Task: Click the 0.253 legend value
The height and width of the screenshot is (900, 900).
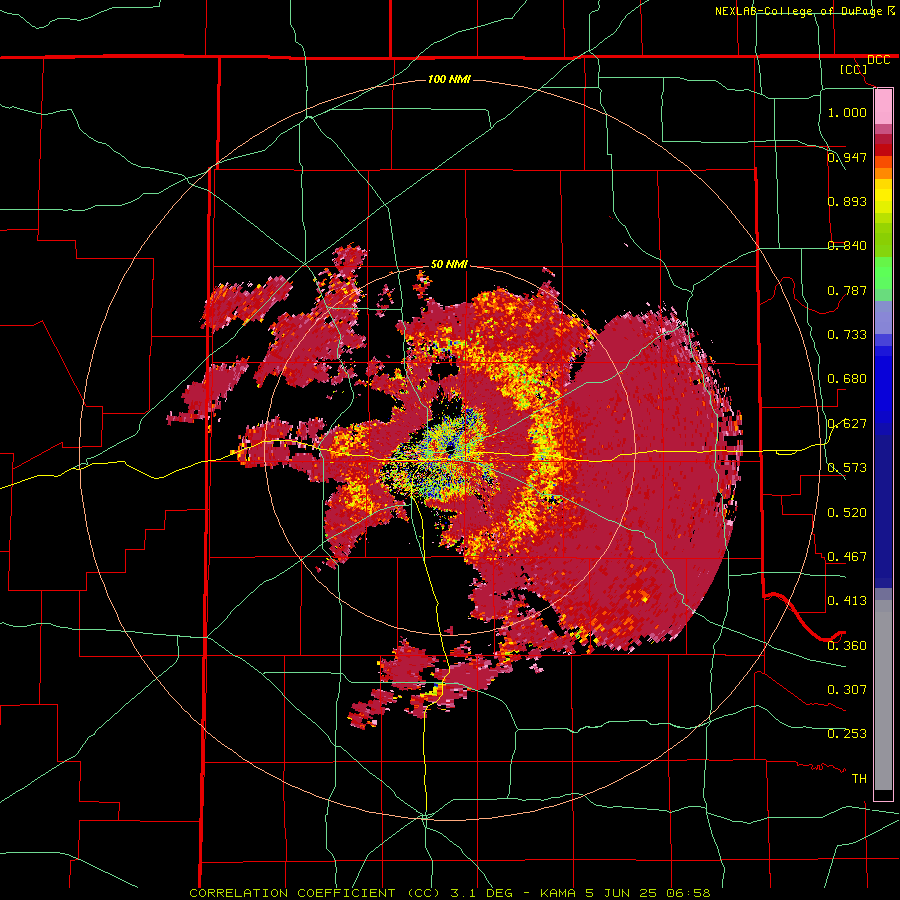Action: [847, 734]
